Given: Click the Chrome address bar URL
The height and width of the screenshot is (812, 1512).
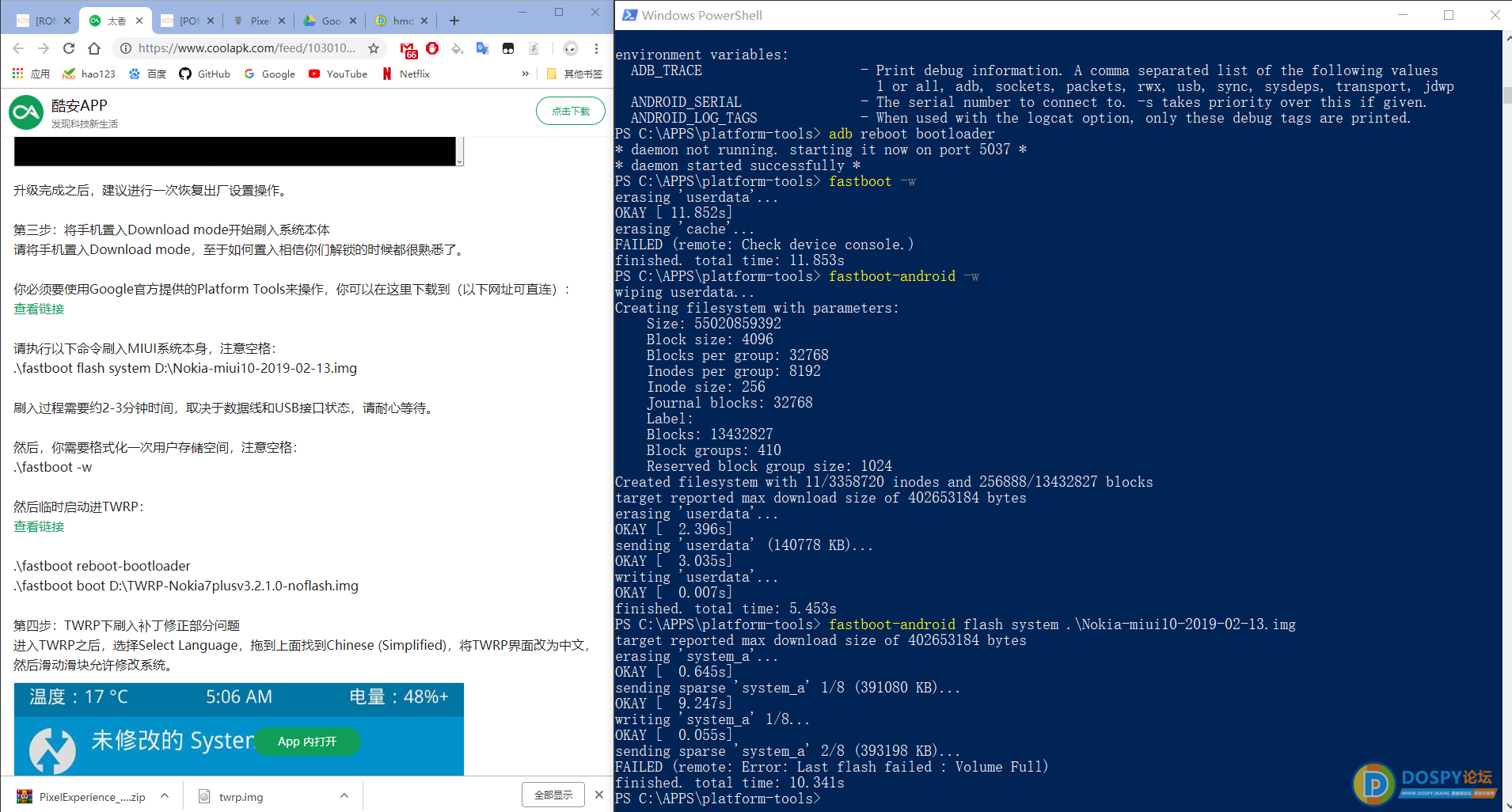Looking at the screenshot, I should tap(246, 48).
